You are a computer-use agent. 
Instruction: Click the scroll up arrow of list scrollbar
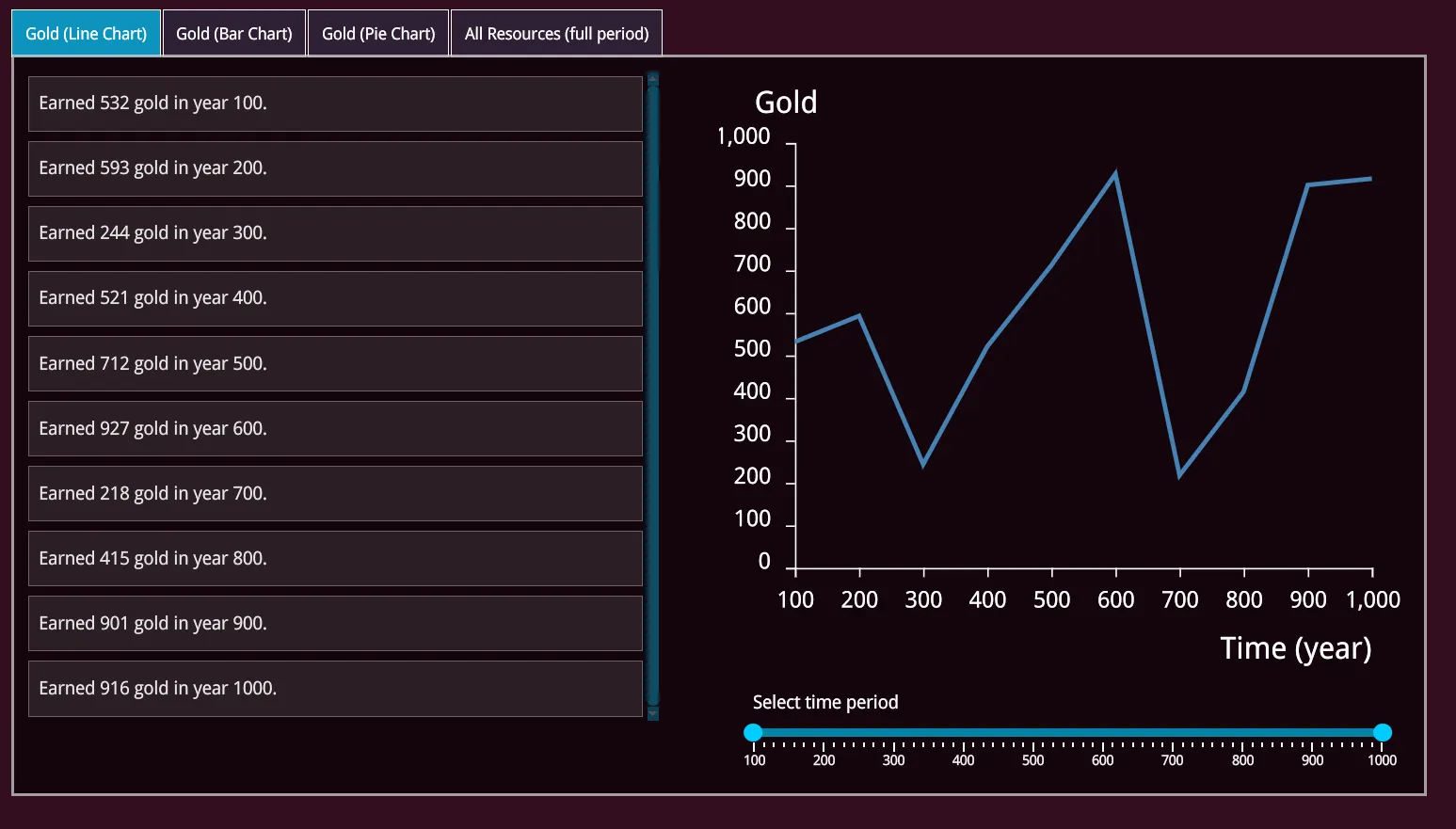click(x=653, y=77)
